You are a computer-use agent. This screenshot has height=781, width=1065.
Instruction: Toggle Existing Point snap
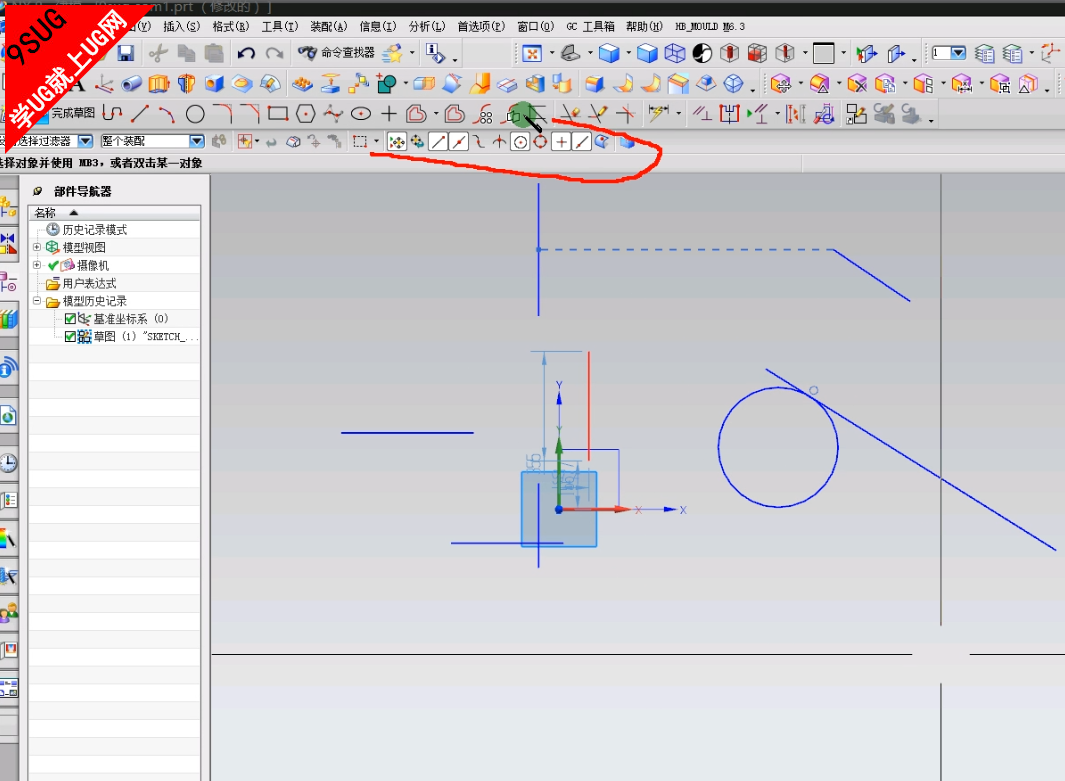[x=561, y=141]
